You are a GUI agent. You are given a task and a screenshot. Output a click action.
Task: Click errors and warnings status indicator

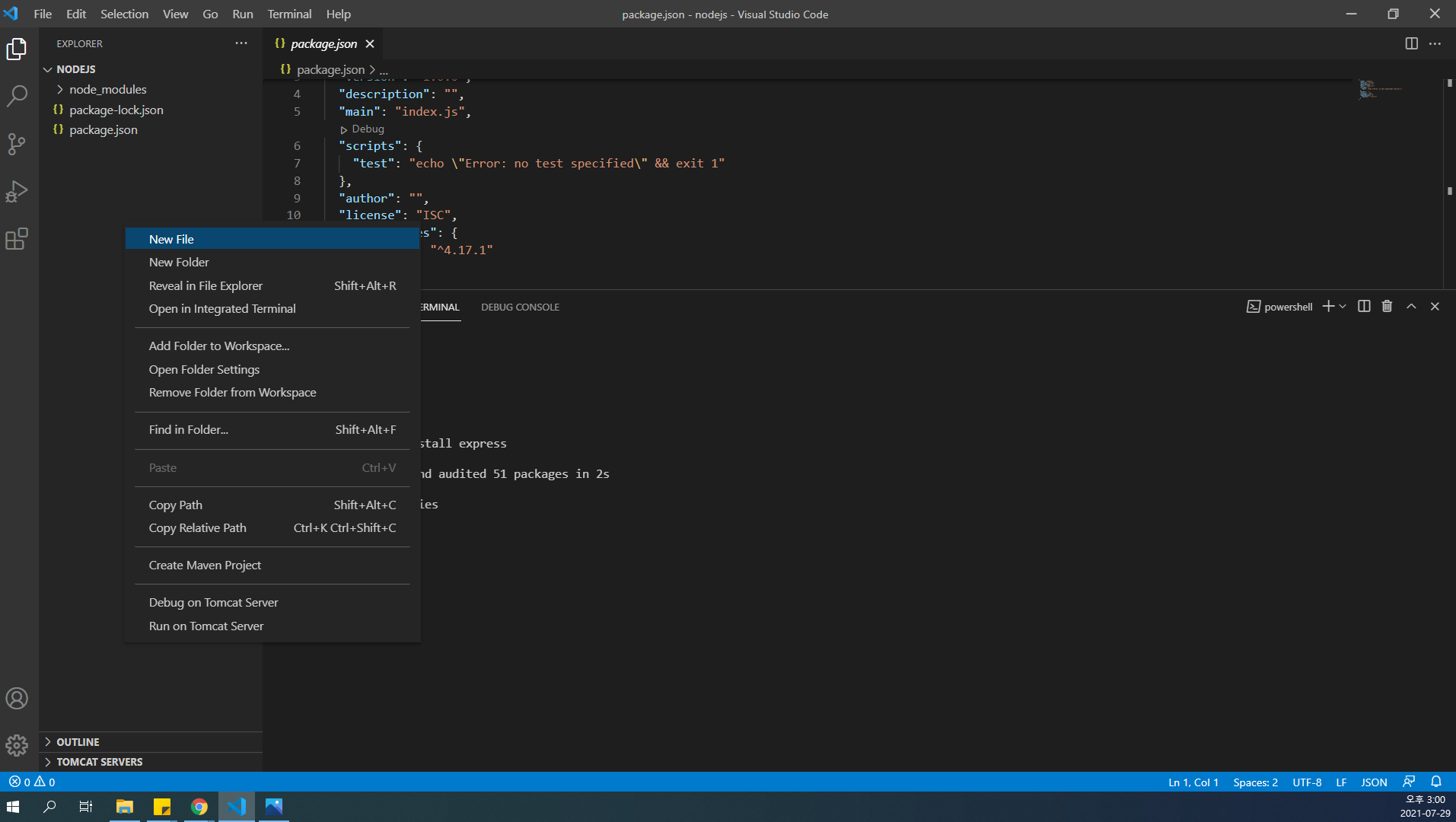32,782
